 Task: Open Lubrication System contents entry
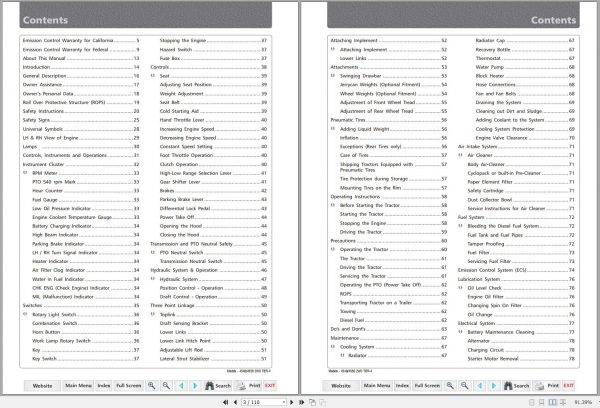click(x=516, y=279)
